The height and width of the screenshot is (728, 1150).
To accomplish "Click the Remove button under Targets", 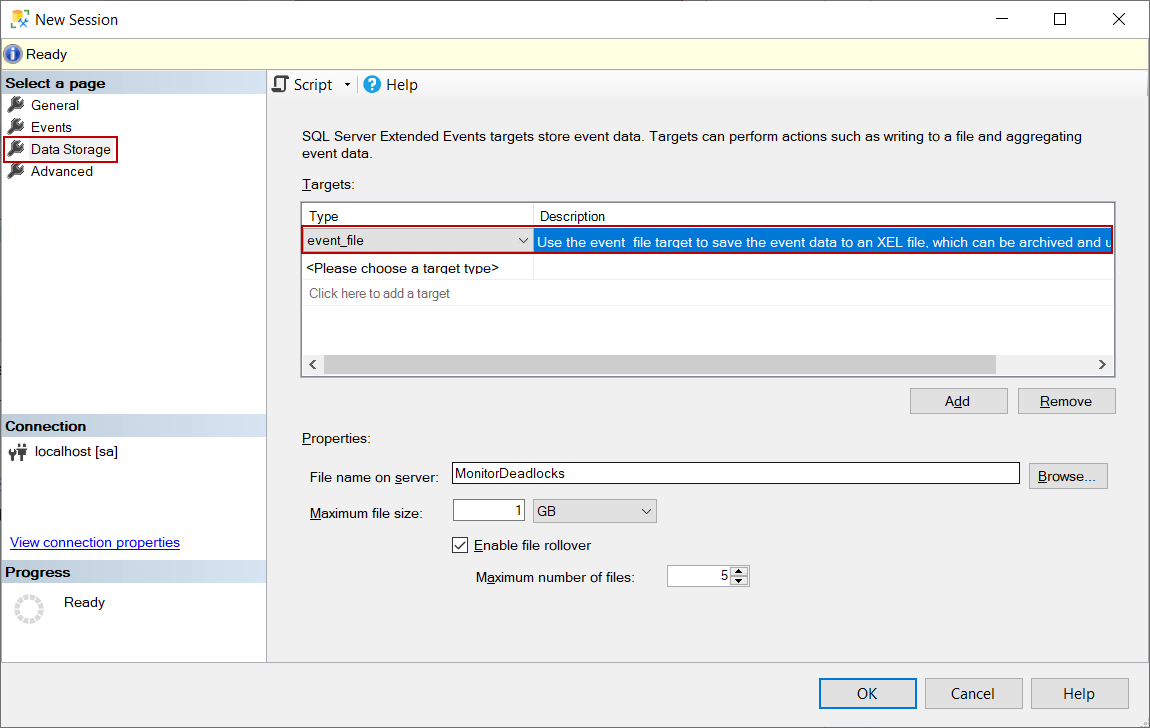I will click(x=1066, y=400).
